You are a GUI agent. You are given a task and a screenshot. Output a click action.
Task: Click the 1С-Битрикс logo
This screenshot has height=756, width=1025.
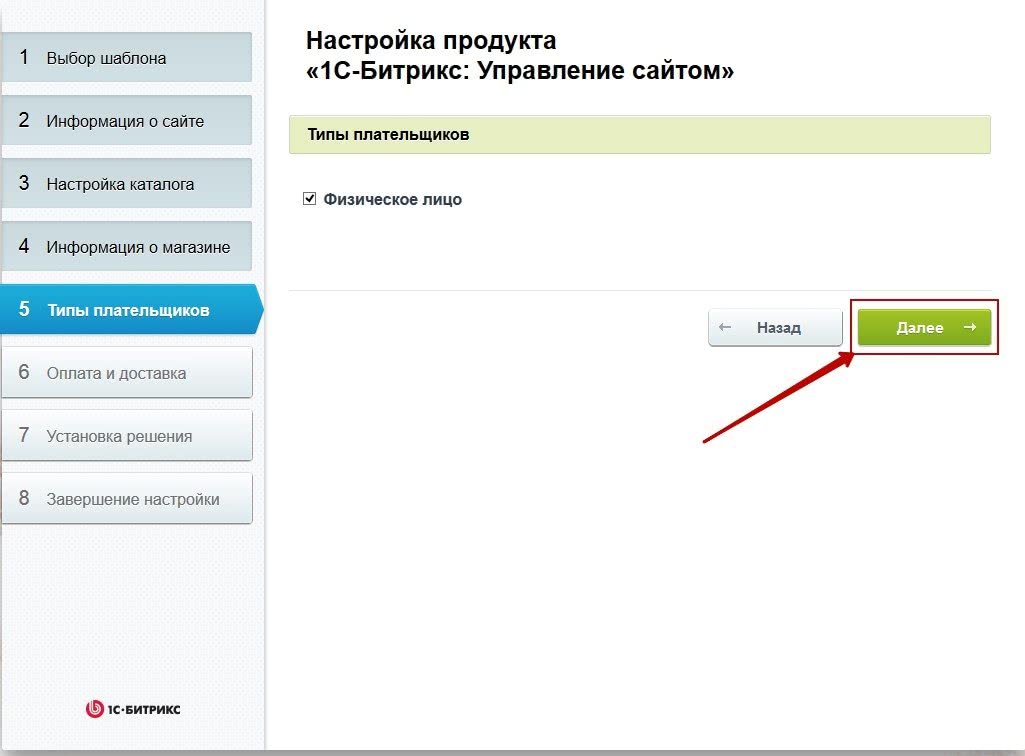tap(133, 709)
